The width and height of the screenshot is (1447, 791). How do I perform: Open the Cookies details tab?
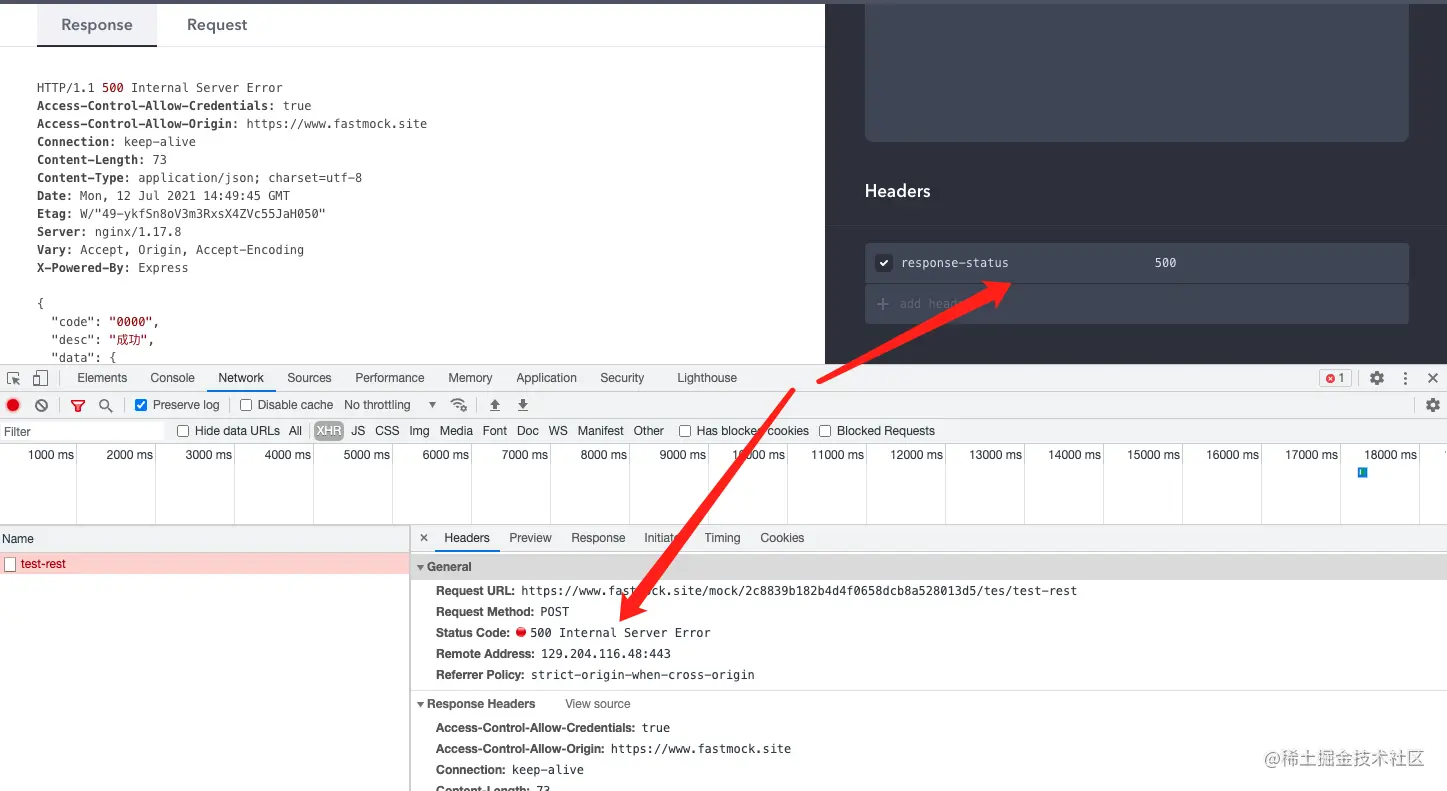pyautogui.click(x=782, y=538)
